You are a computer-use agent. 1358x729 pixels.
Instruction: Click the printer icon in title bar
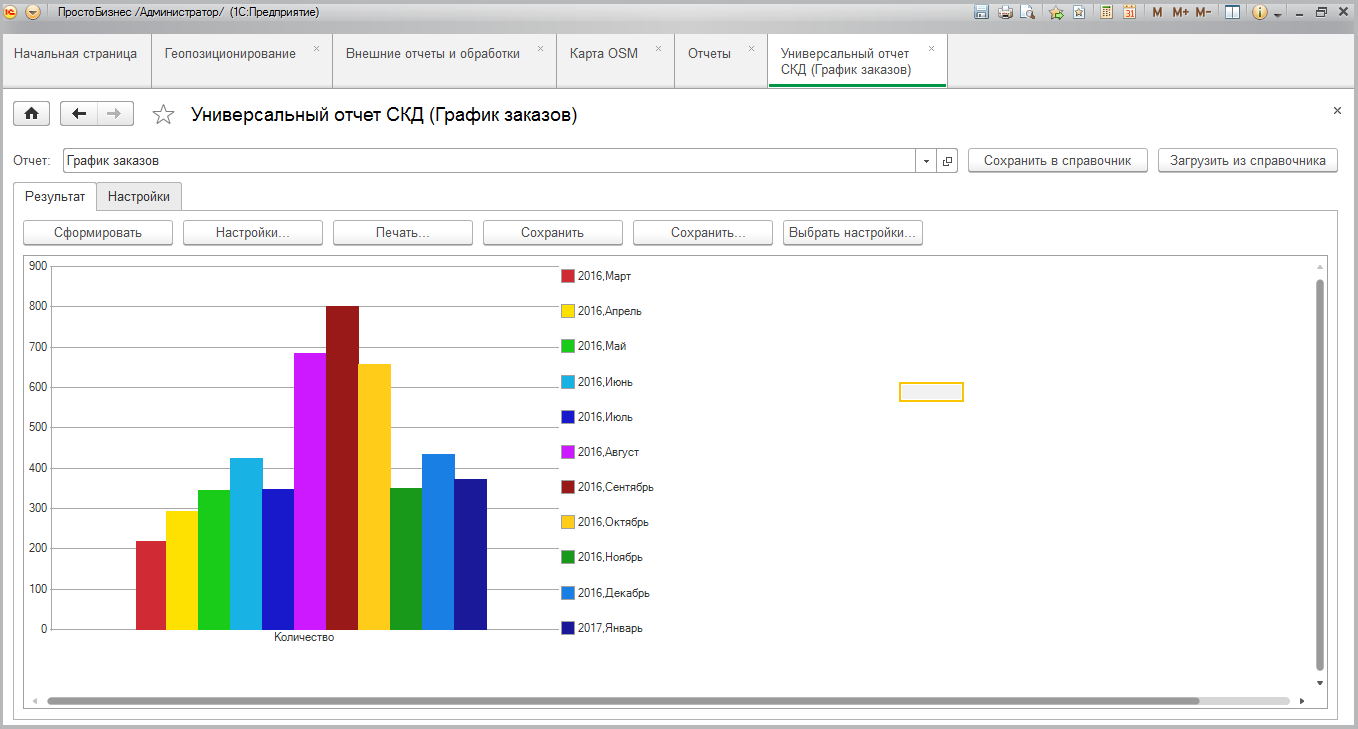pyautogui.click(x=1005, y=12)
